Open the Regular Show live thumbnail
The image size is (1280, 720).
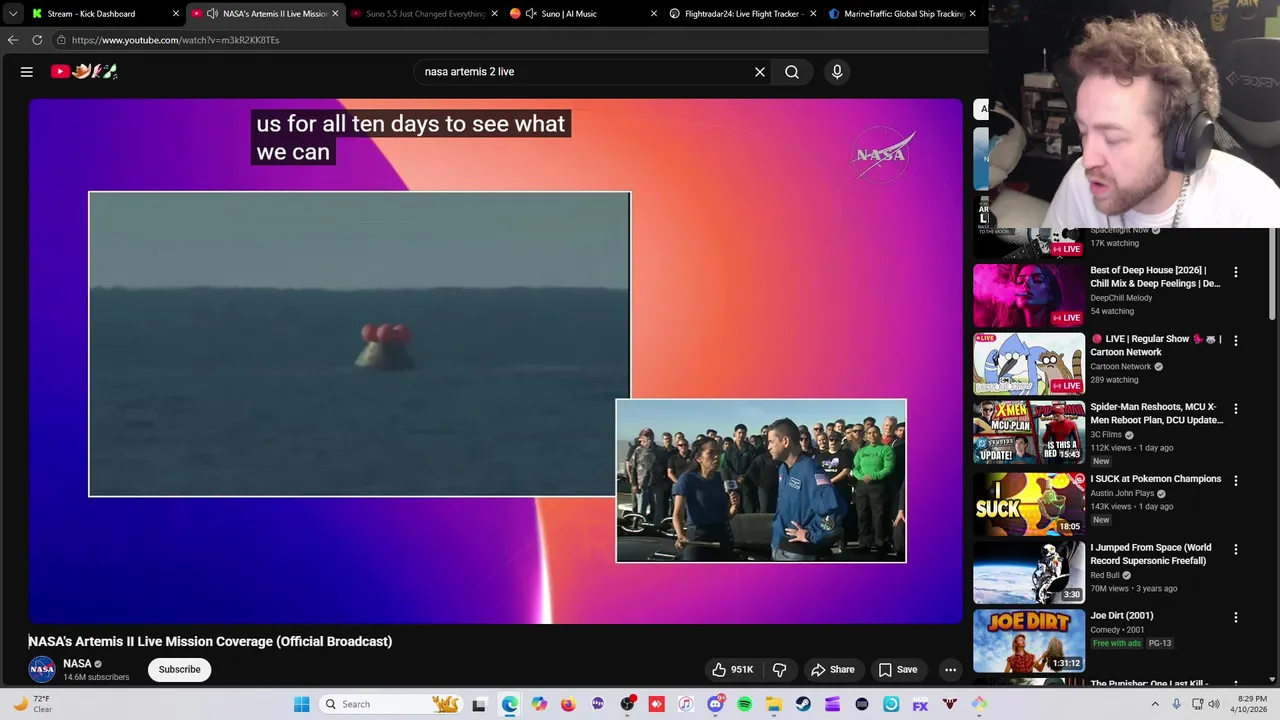pos(1029,364)
